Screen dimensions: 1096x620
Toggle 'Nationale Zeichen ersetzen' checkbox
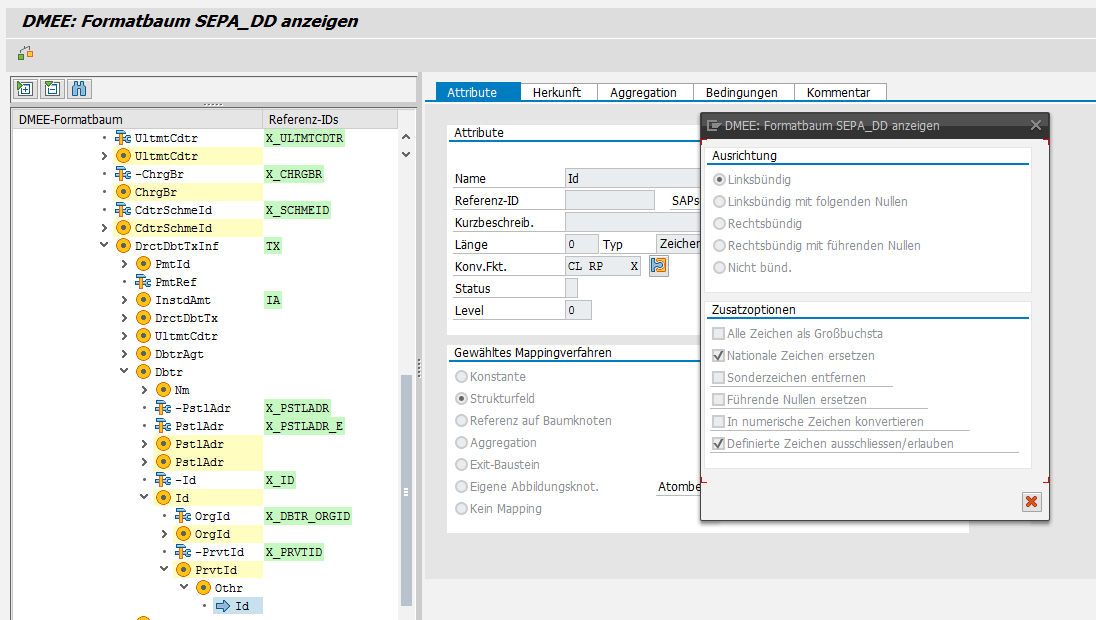coord(718,356)
